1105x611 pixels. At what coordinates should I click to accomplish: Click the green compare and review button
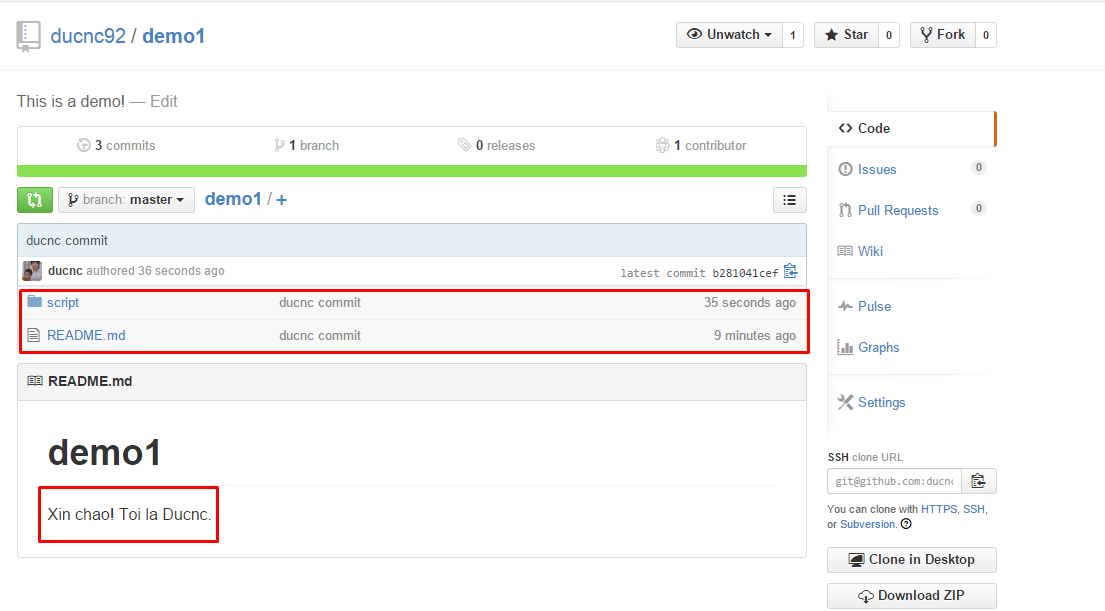[35, 200]
